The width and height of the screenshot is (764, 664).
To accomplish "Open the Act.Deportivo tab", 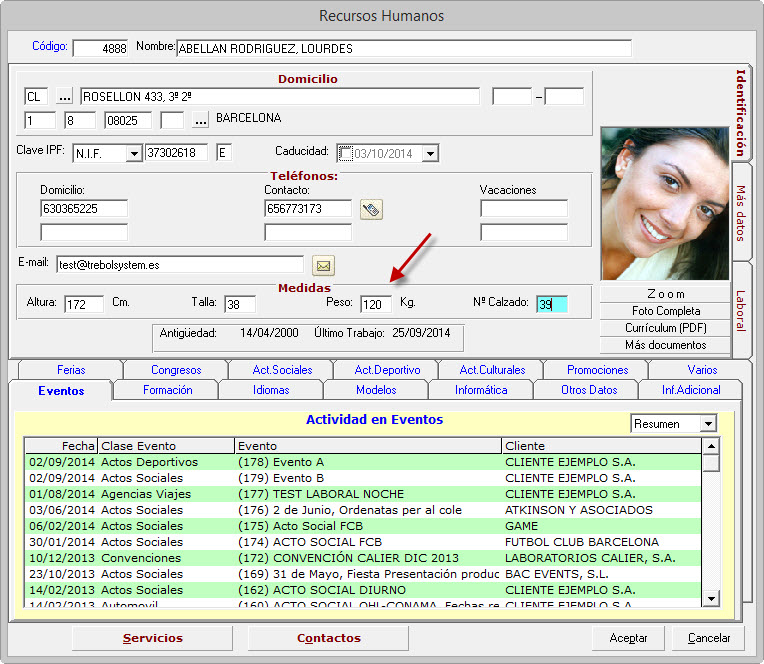I will click(x=387, y=370).
